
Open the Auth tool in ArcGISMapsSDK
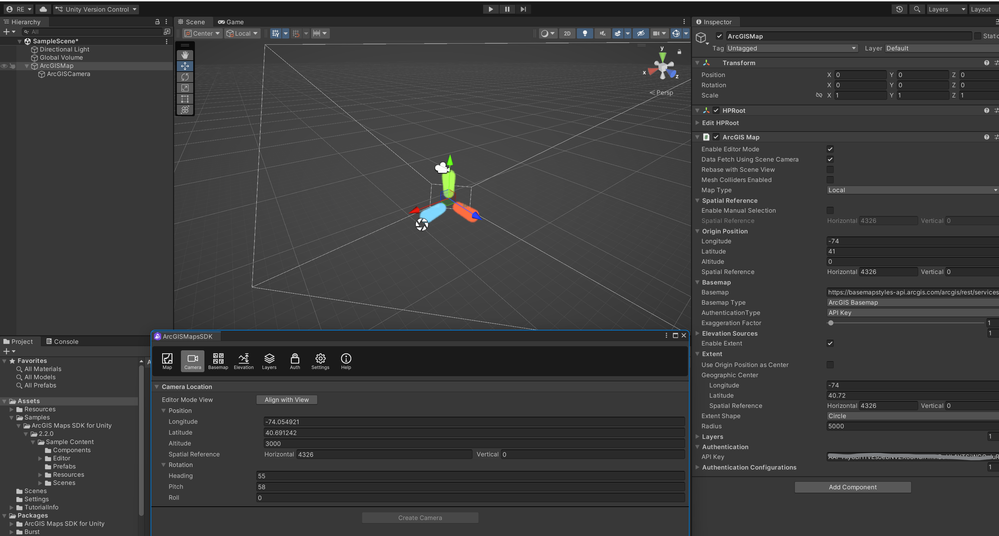tap(294, 360)
